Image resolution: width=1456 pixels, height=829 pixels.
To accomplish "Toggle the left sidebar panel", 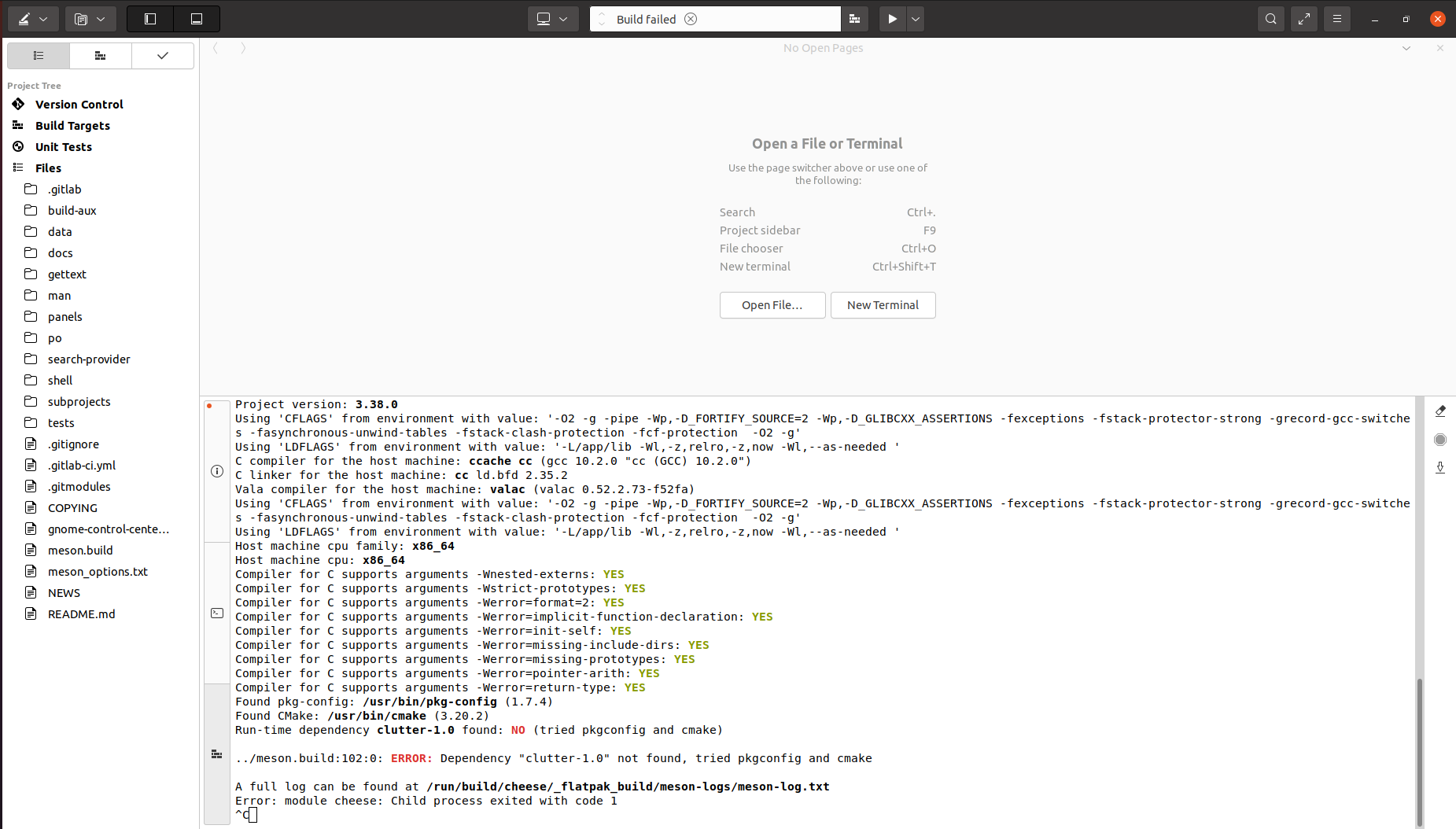I will click(x=150, y=19).
